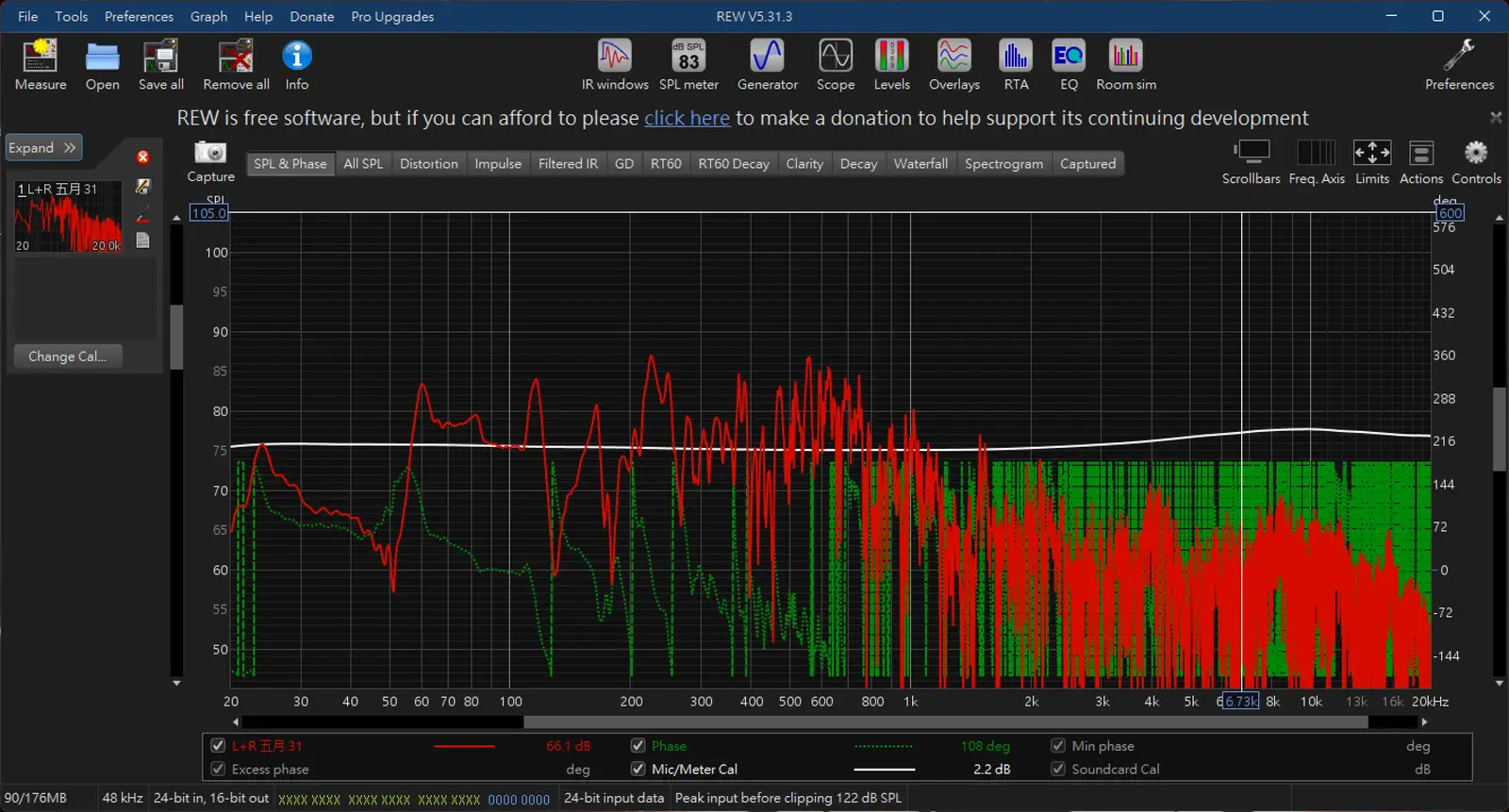Open a measurement file with Open icon
This screenshot has height=812, width=1509.
point(102,57)
